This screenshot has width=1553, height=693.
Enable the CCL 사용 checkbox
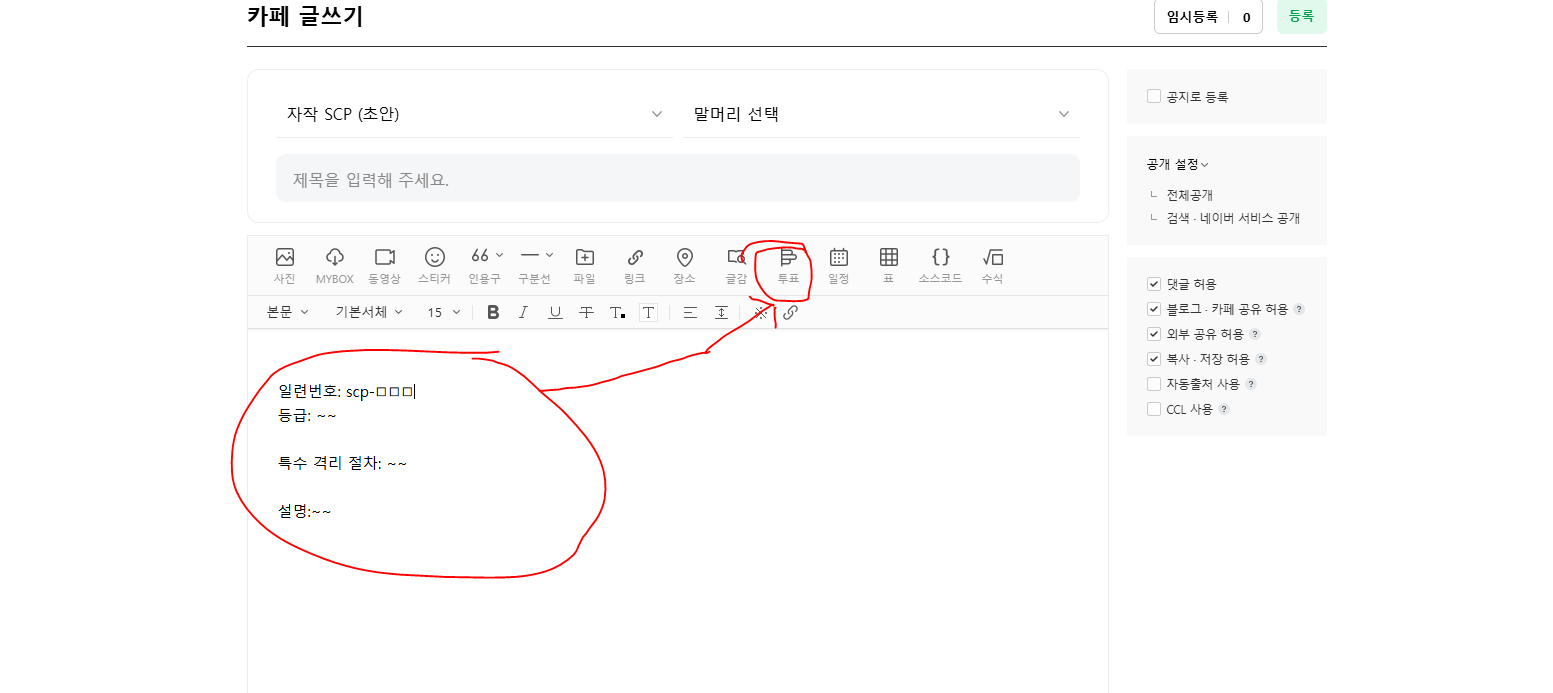coord(1154,409)
